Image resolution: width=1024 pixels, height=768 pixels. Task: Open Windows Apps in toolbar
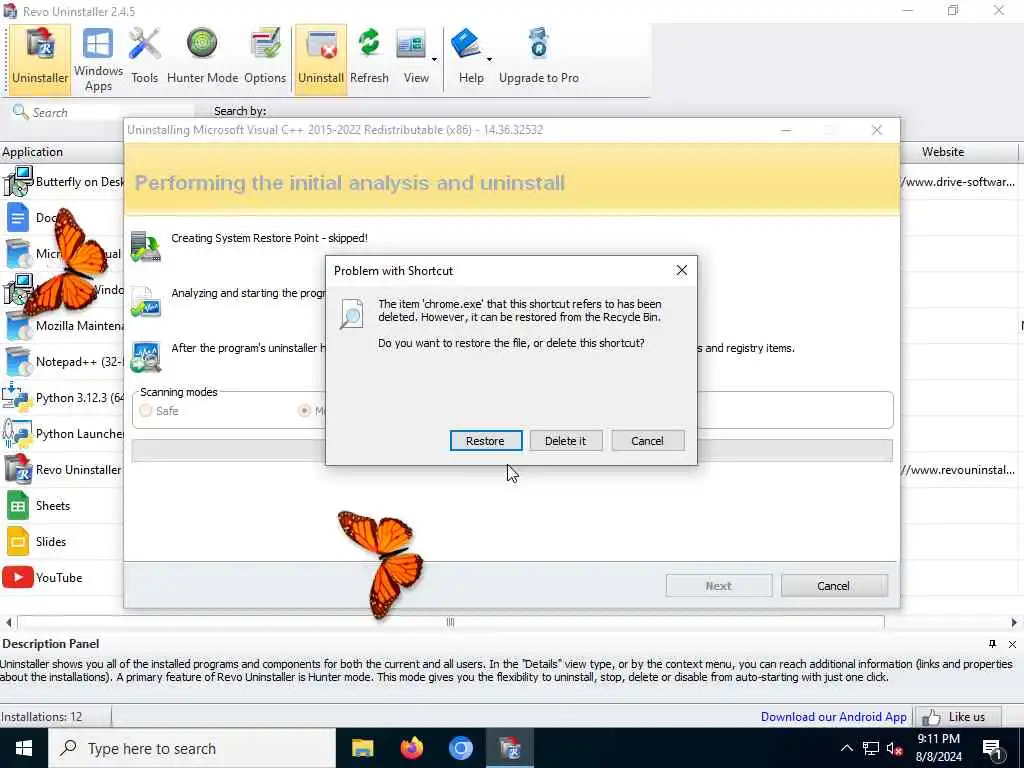coord(98,59)
